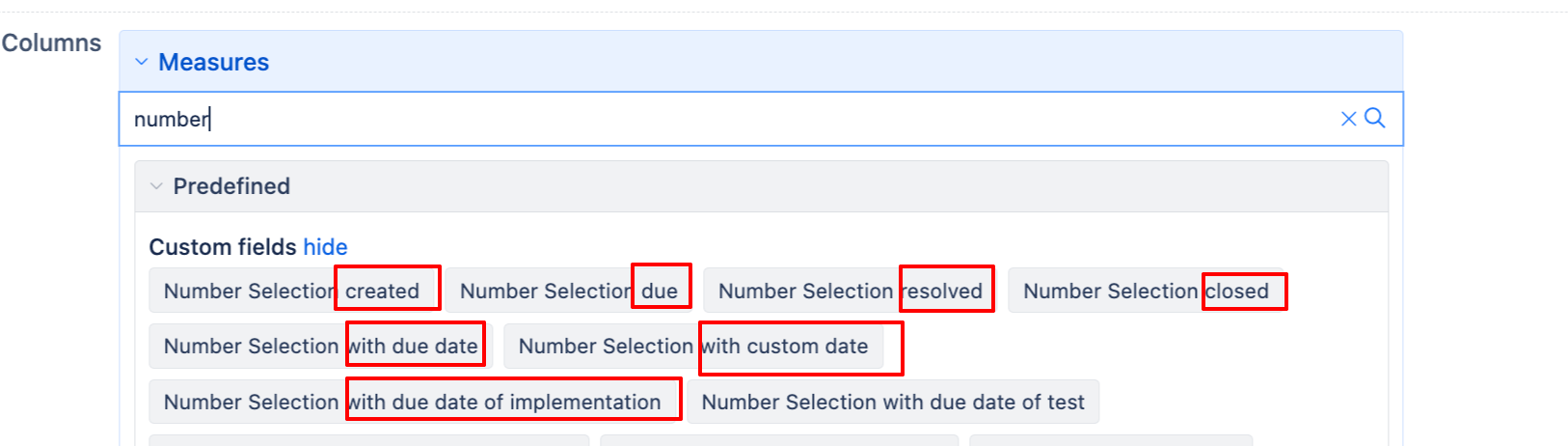
Task: Collapse Measures section using its chevron
Action: pos(141,62)
